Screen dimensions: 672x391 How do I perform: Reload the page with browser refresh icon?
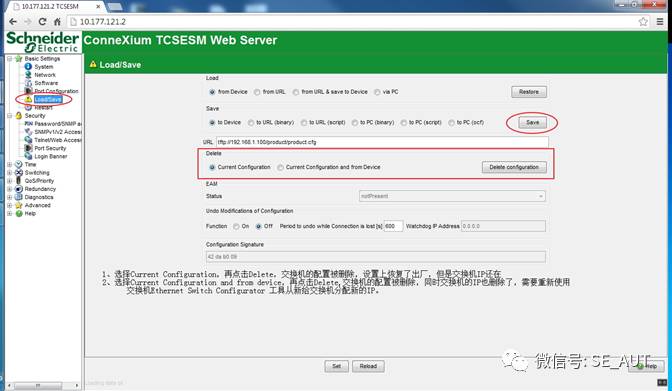pyautogui.click(x=42, y=21)
